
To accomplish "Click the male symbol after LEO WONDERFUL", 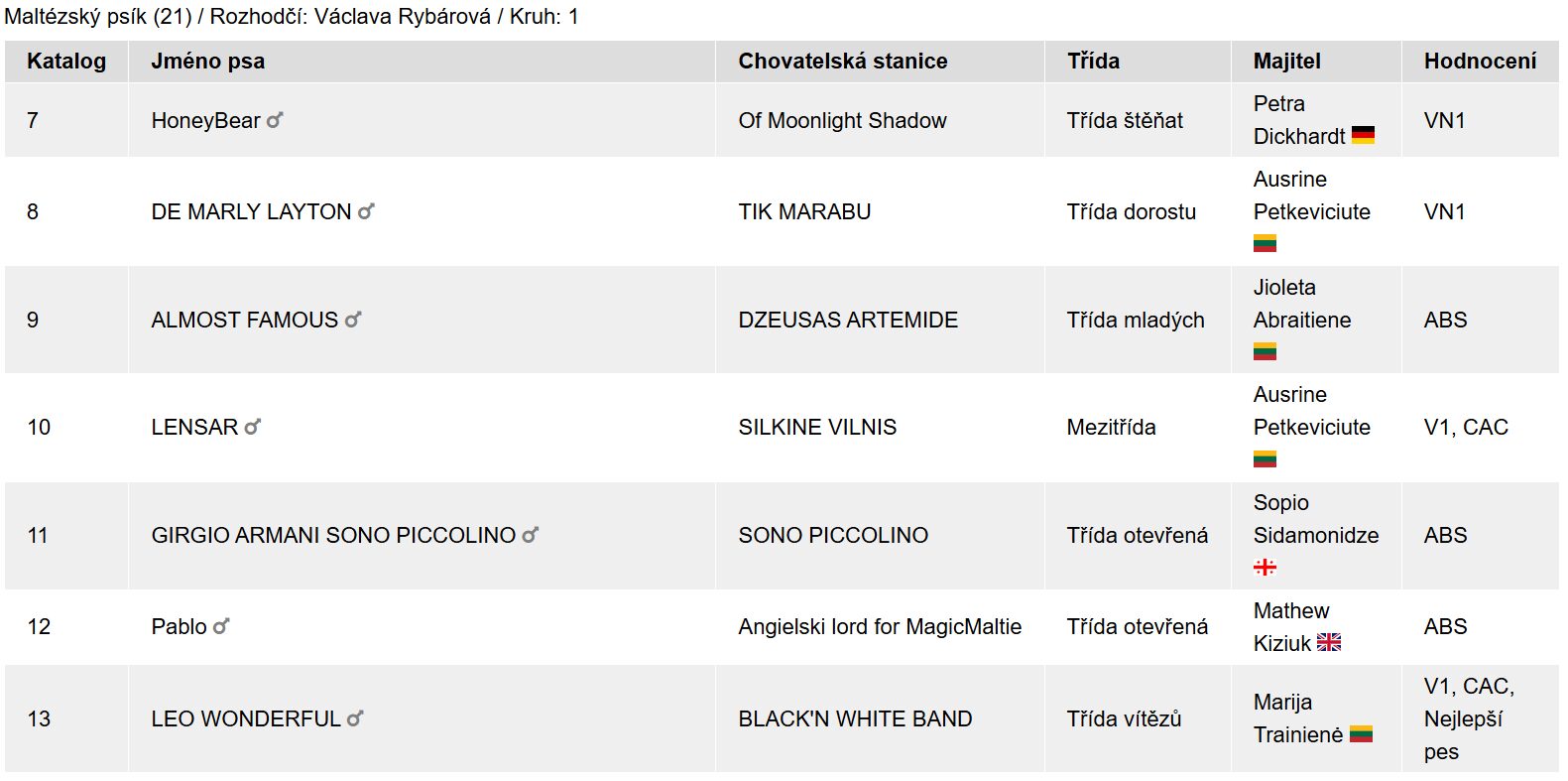I will click(355, 718).
